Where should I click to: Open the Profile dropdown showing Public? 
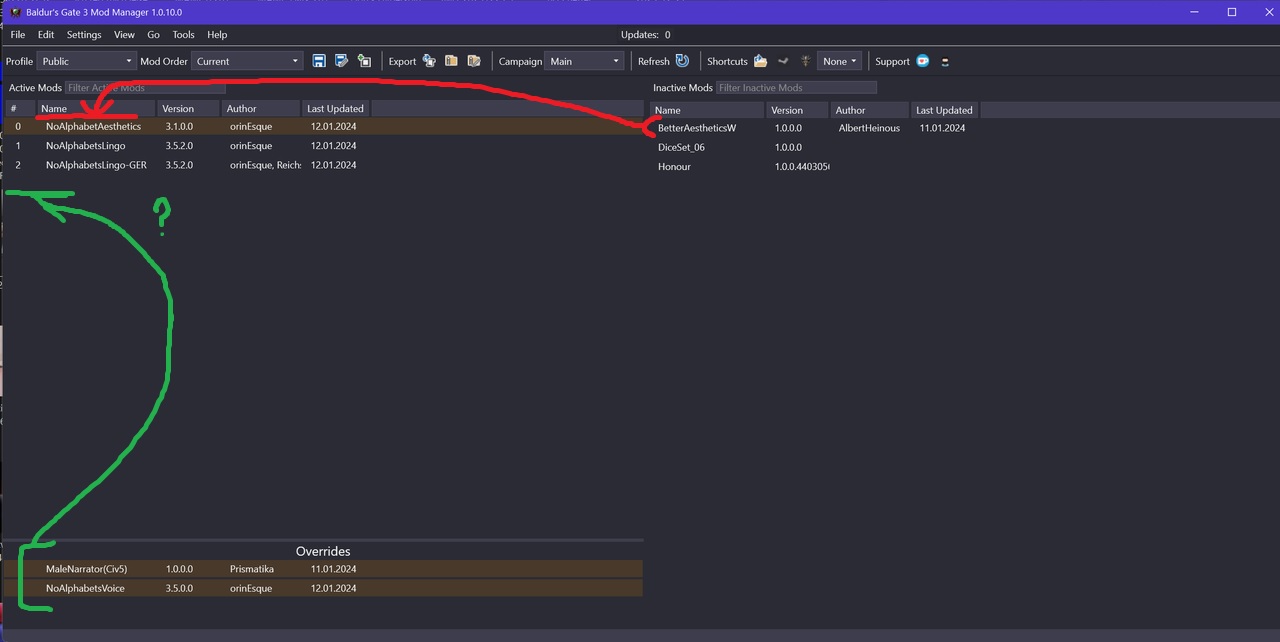(x=85, y=61)
